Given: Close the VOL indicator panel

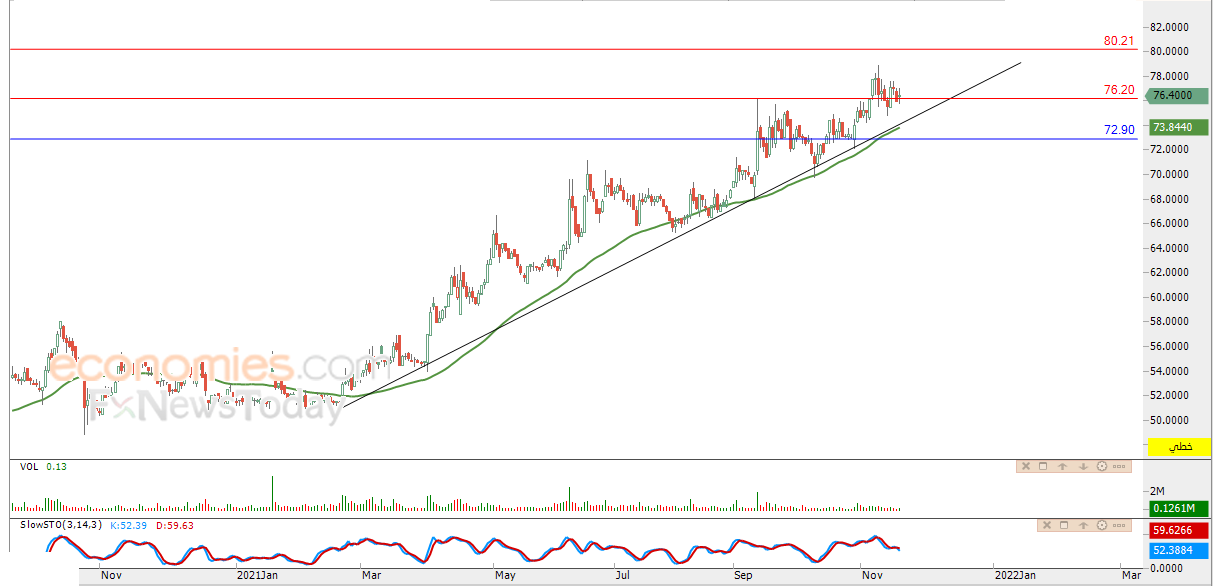Looking at the screenshot, I should (1026, 466).
